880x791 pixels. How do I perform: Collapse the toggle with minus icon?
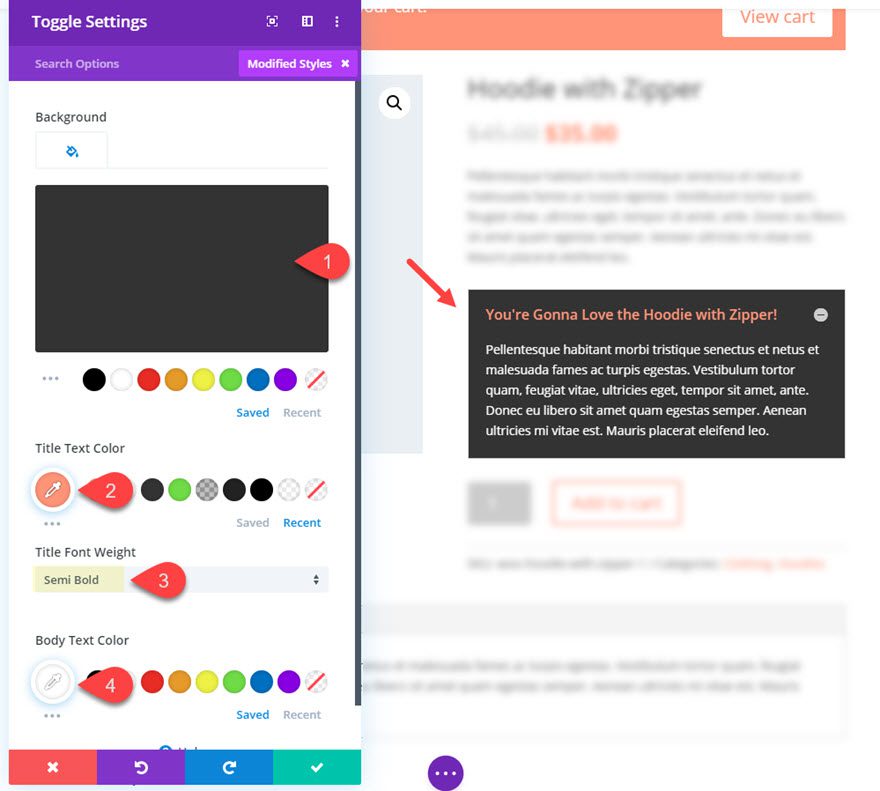coord(821,314)
